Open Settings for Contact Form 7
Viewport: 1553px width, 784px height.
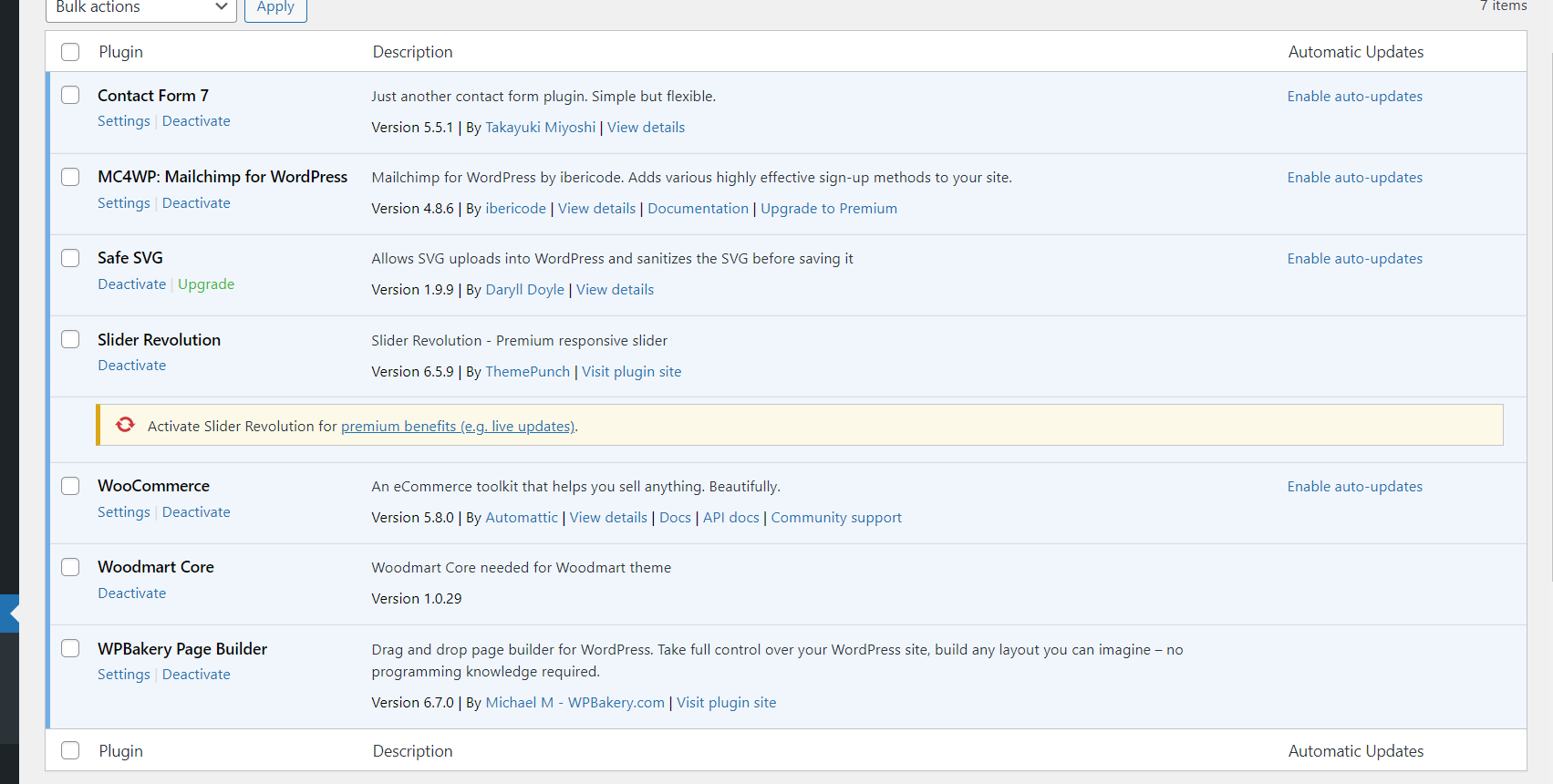[124, 121]
